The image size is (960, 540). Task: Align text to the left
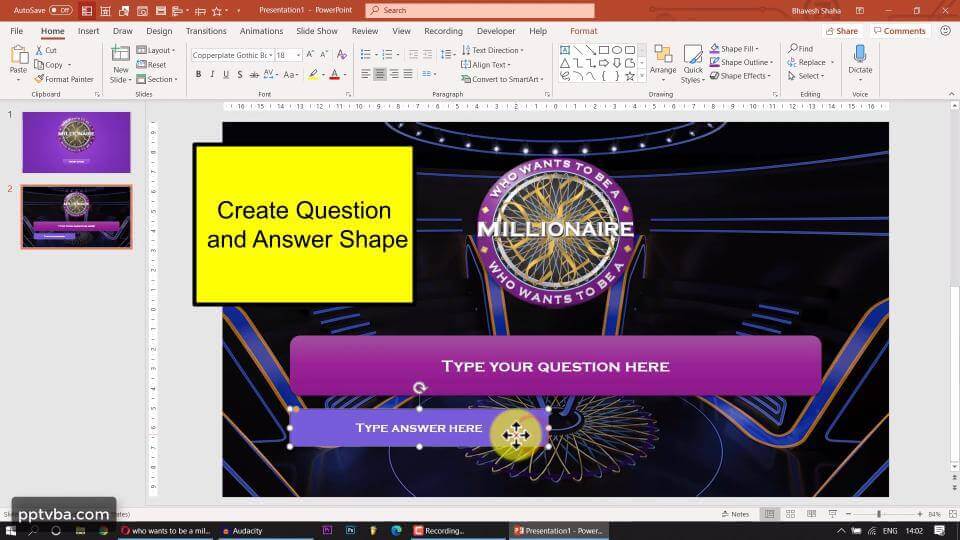coord(366,74)
